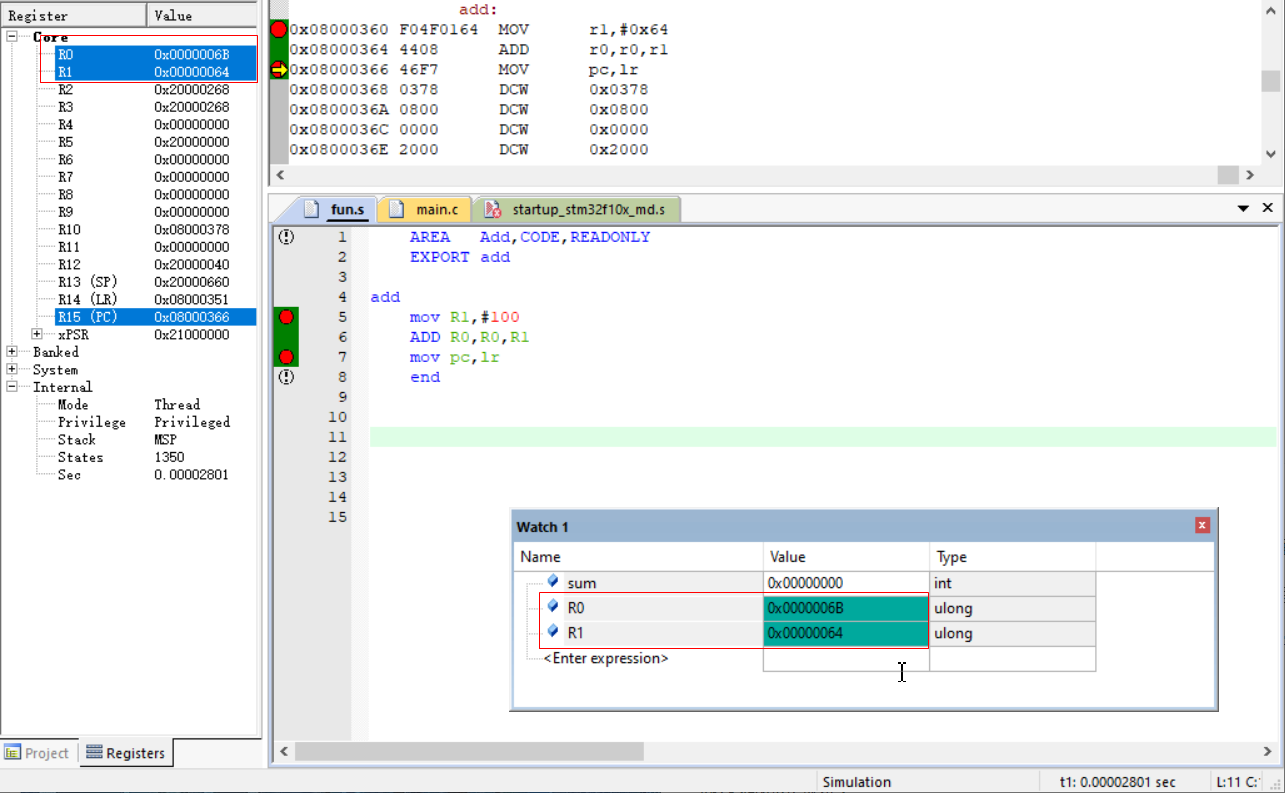1285x793 pixels.
Task: Click the editor horizontal scrollbar thumb
Action: (x=469, y=751)
